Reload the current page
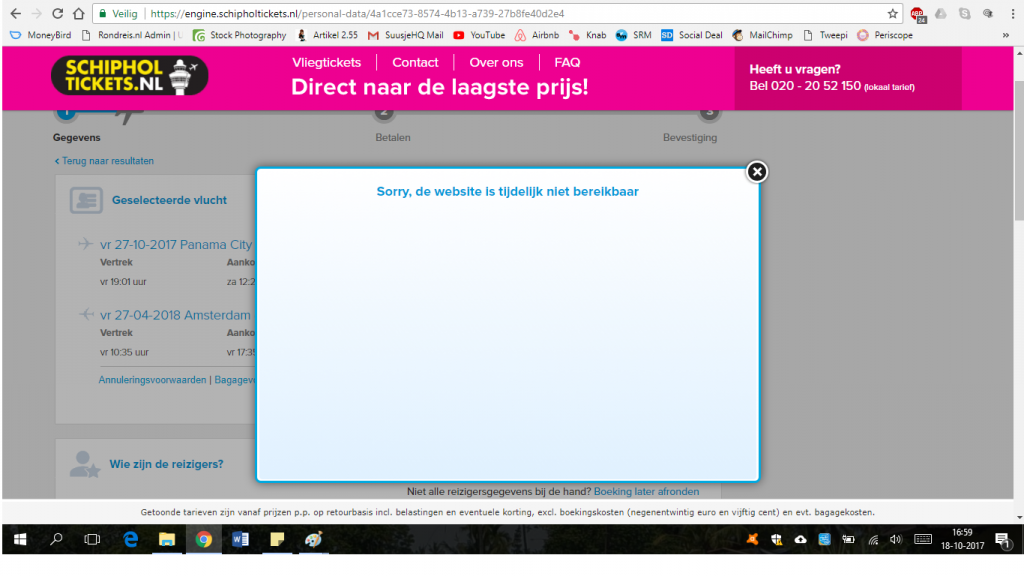Screen dimensions: 1024x576 coord(57,14)
